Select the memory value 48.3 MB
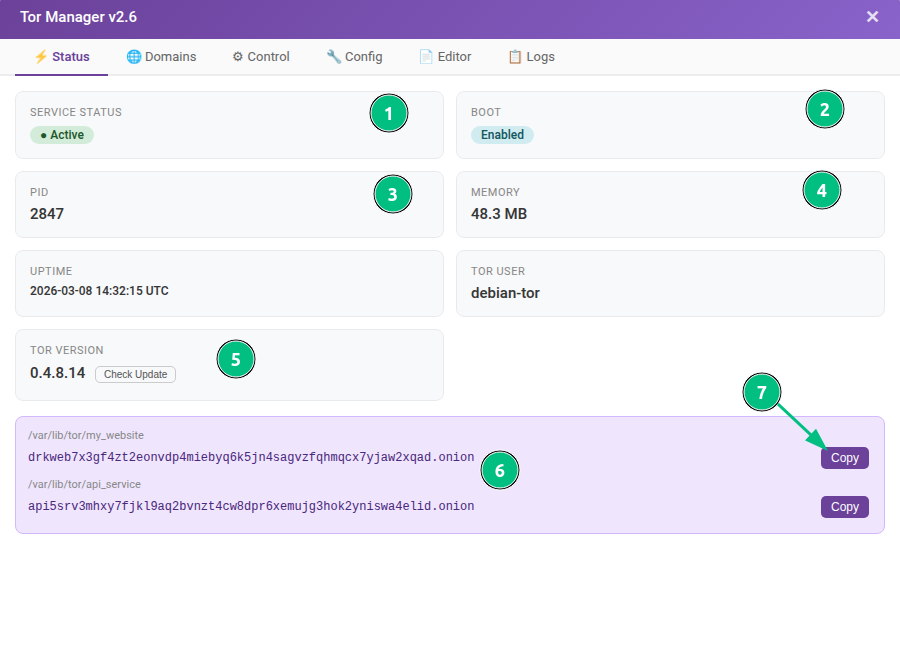Viewport: 900px width, 649px height. pos(499,214)
